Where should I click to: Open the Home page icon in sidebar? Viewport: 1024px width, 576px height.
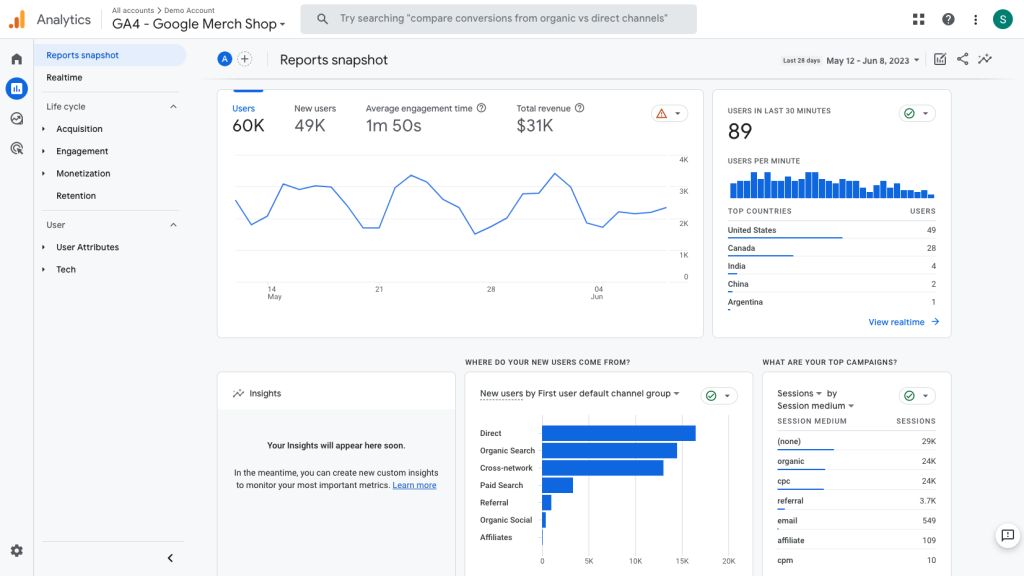coord(16,59)
